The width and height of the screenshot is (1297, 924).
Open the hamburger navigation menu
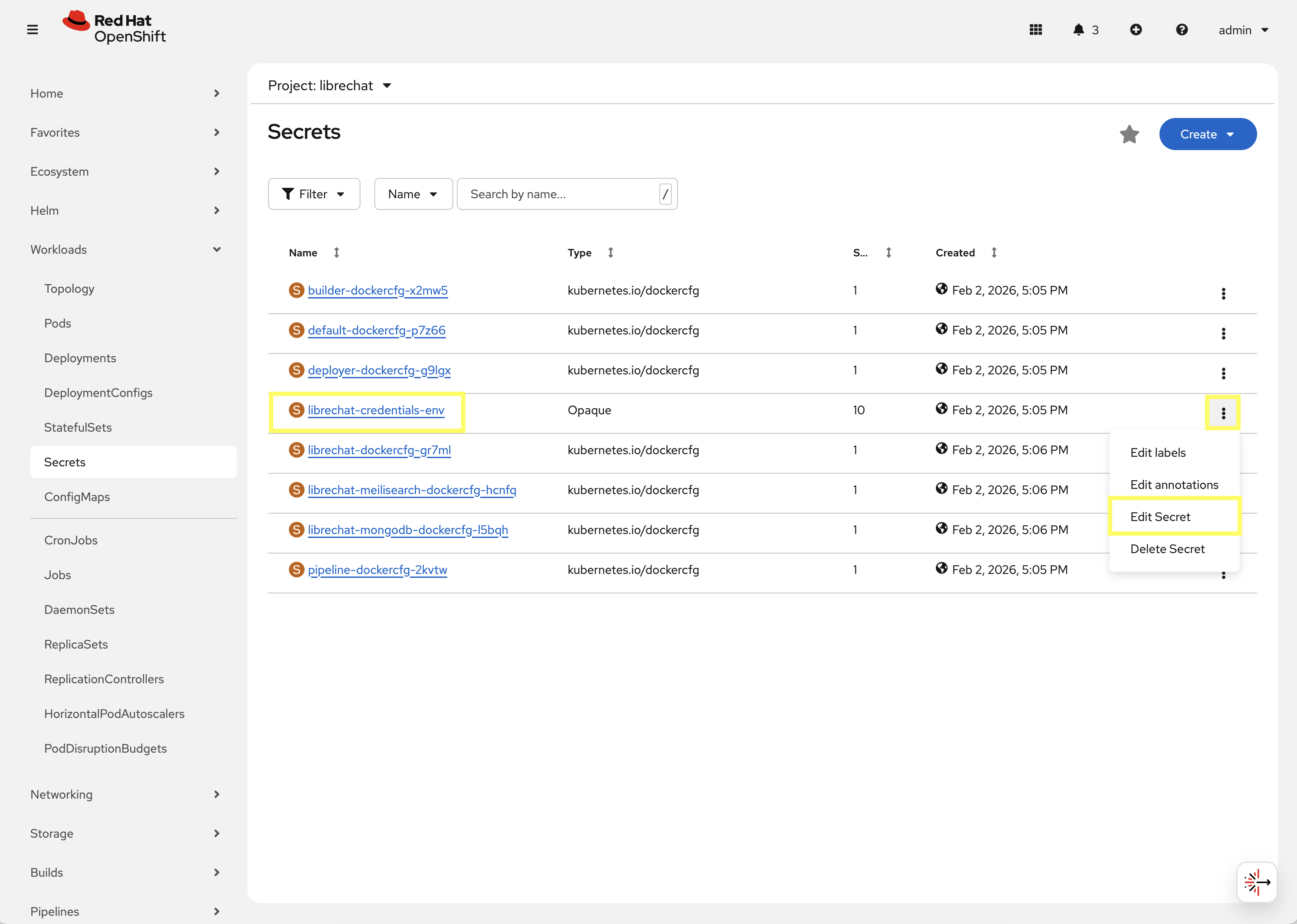coord(33,29)
